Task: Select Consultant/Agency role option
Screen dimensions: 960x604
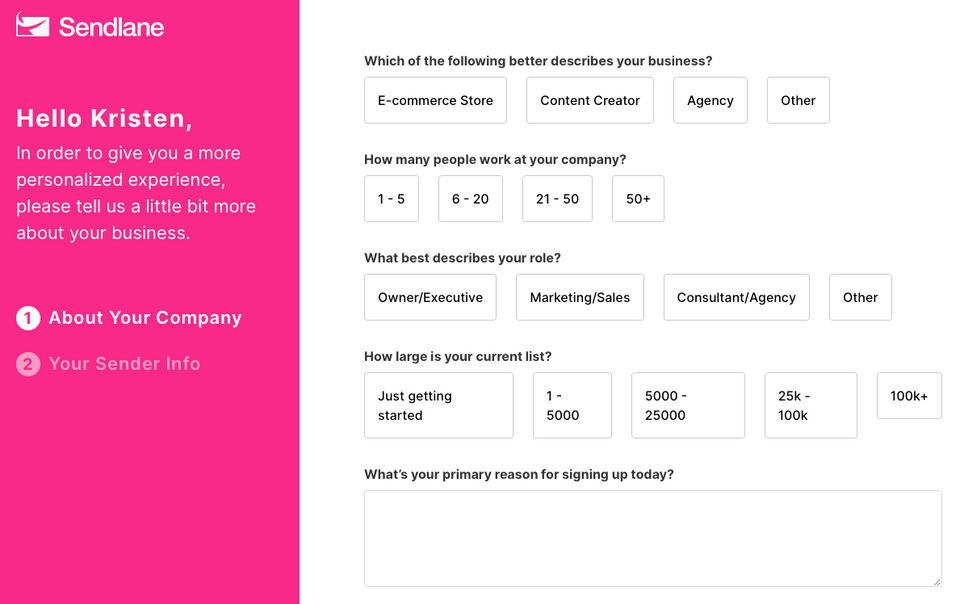Action: click(x=736, y=297)
